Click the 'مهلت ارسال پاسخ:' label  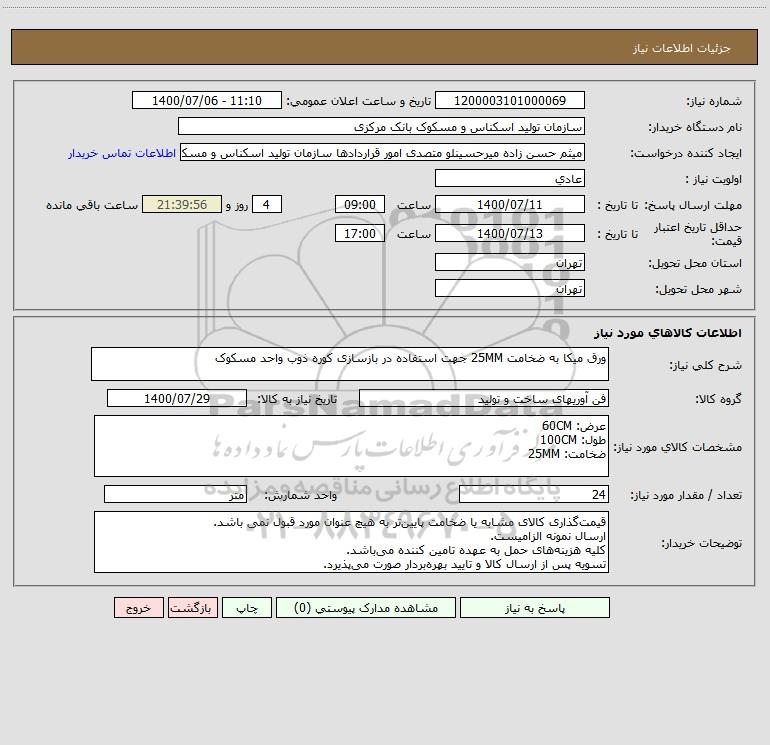[693, 205]
